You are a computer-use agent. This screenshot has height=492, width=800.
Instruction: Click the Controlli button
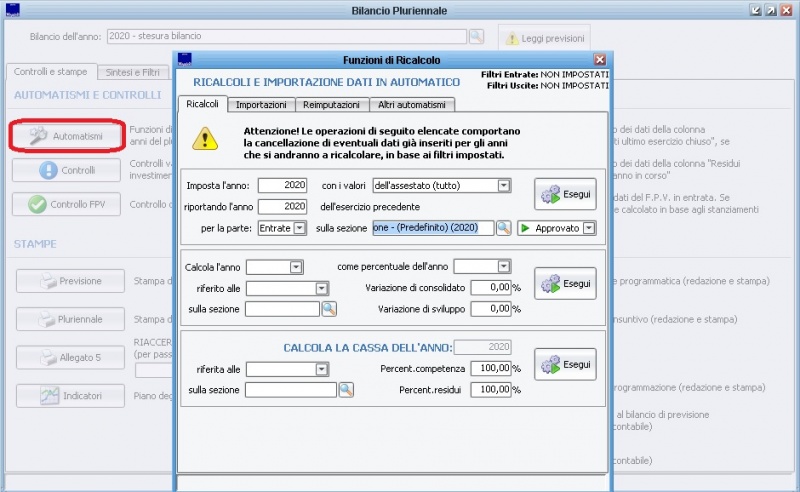point(68,170)
